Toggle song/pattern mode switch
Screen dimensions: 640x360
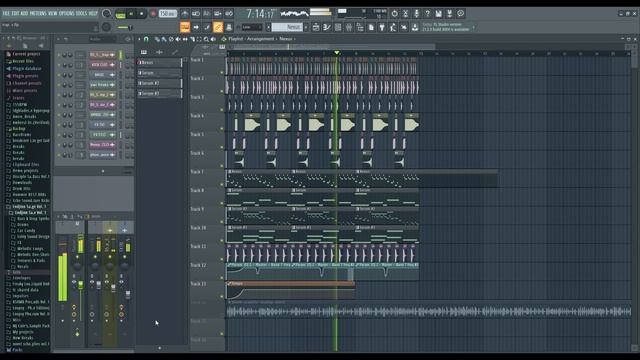pos(120,14)
